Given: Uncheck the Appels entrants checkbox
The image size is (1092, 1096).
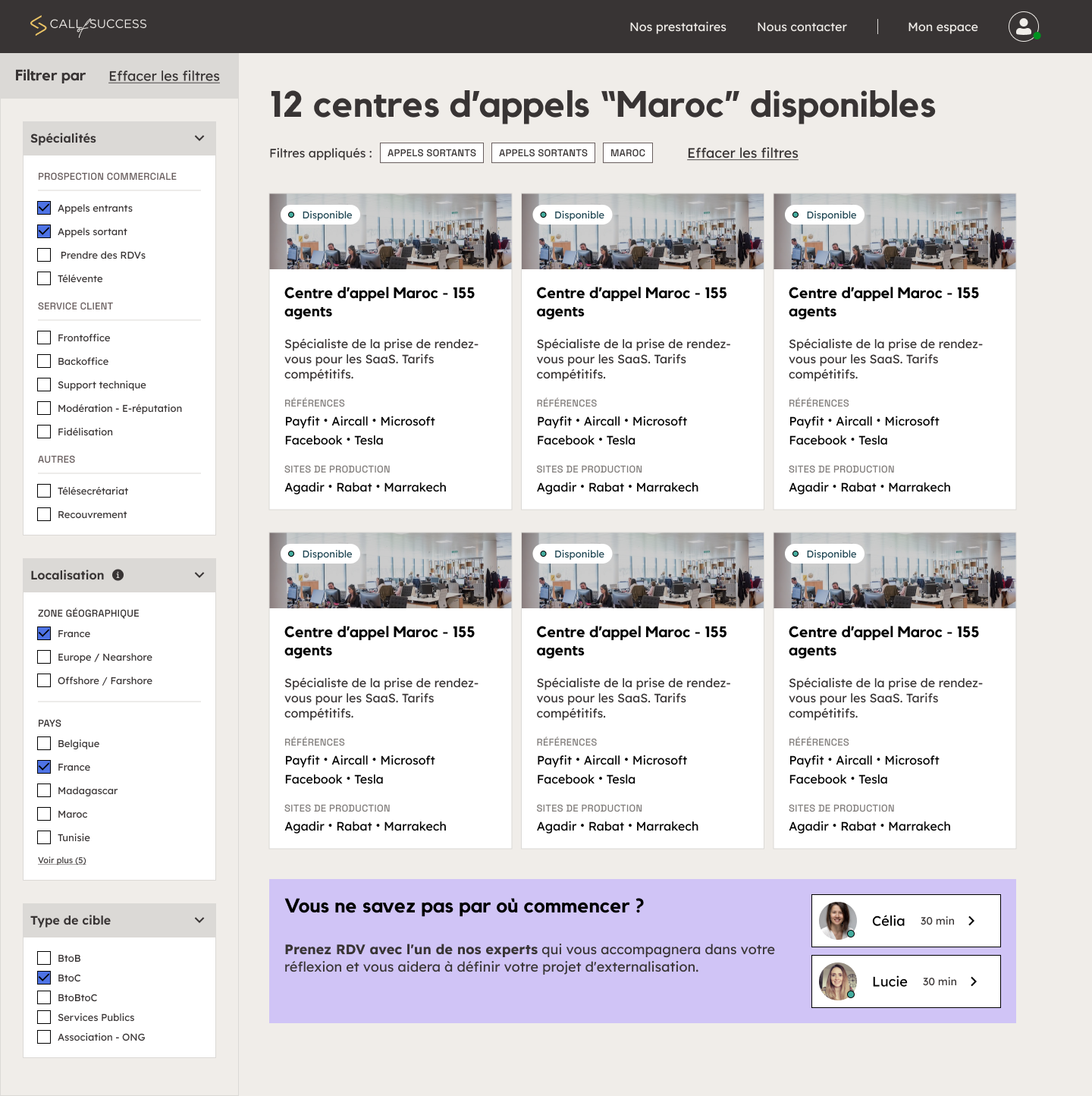Looking at the screenshot, I should [x=45, y=208].
